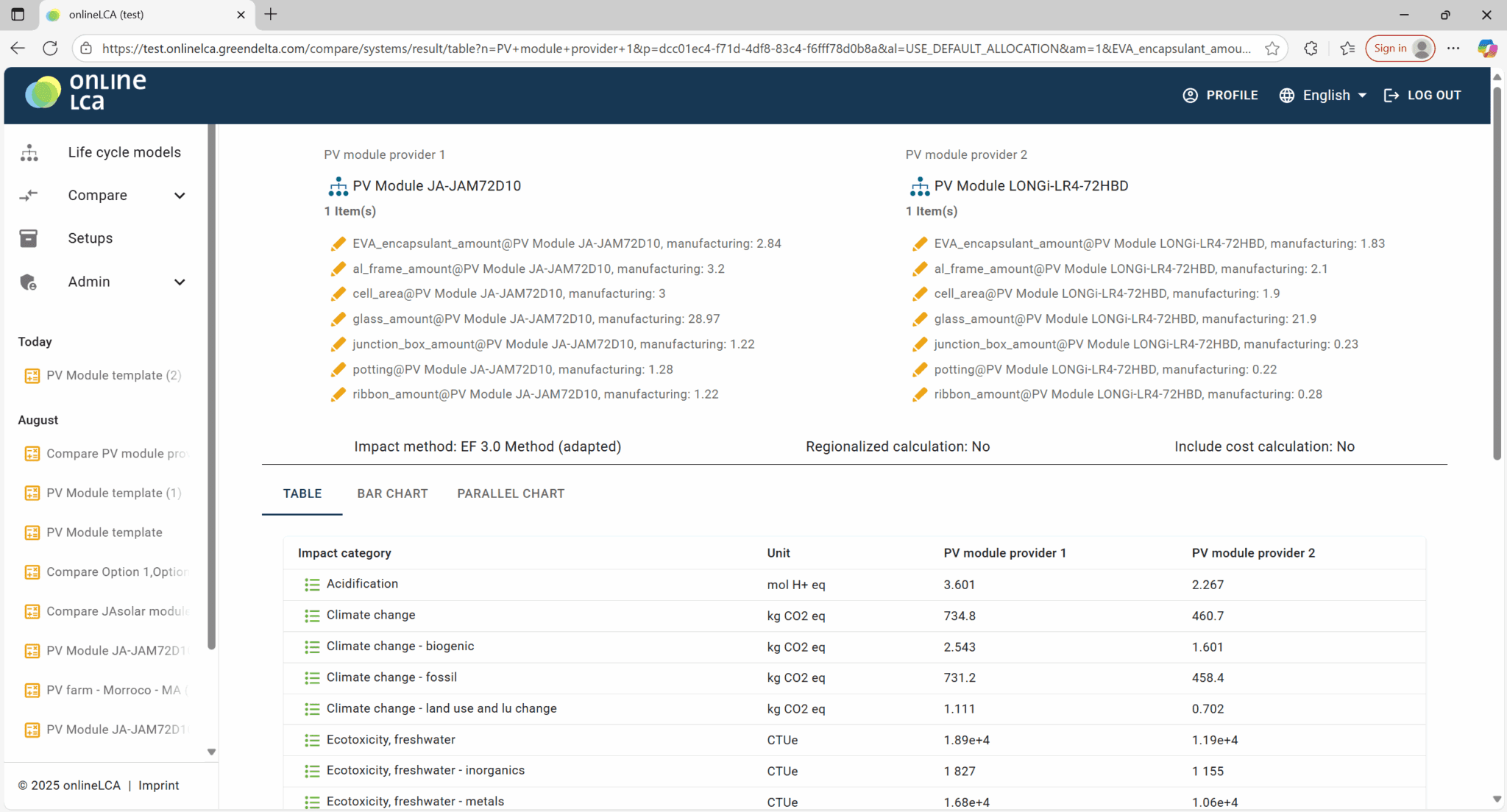Viewport: 1507px width, 812px height.
Task: Add page to favorites star
Action: click(x=1272, y=49)
